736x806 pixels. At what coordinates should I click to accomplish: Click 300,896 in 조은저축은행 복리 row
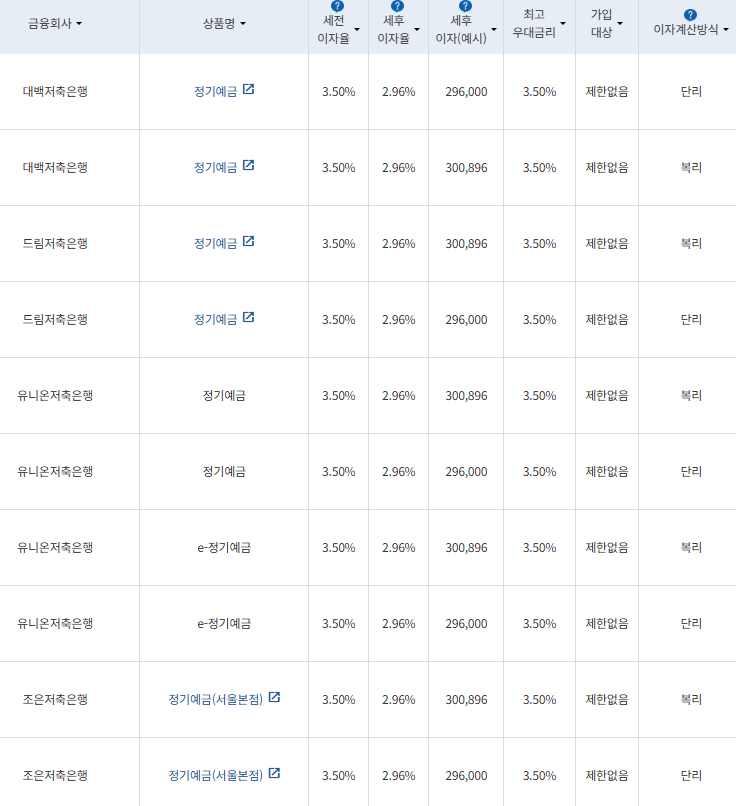tap(466, 700)
